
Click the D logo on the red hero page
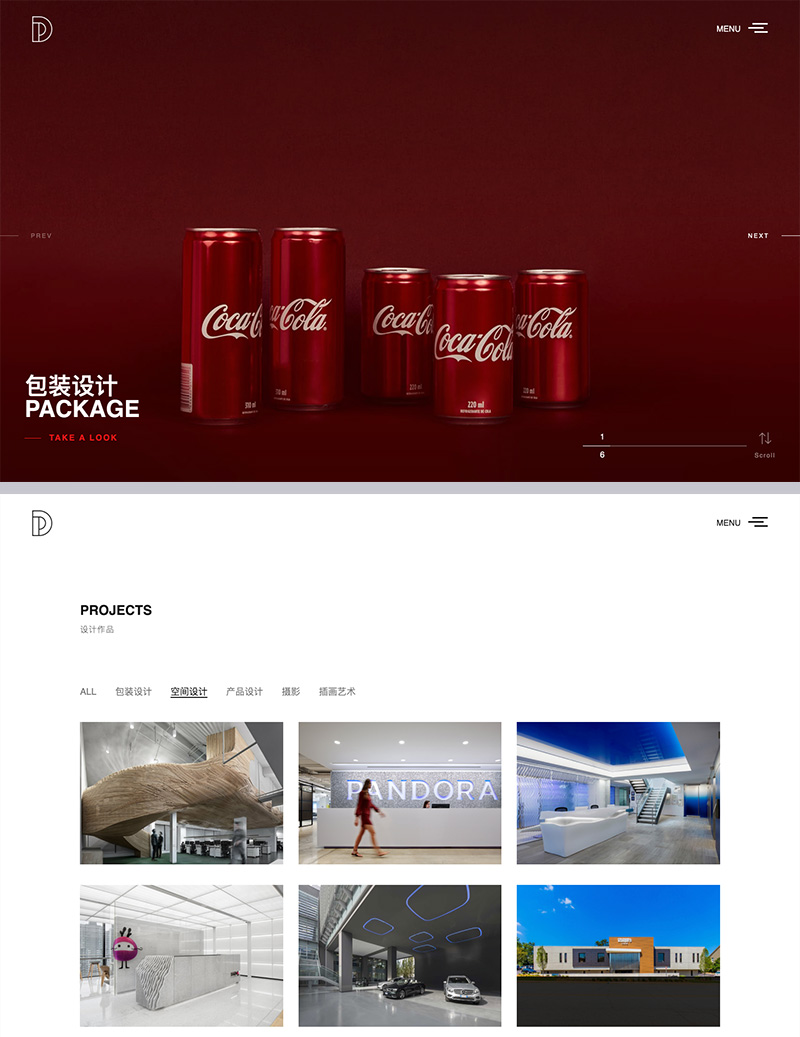[x=42, y=29]
